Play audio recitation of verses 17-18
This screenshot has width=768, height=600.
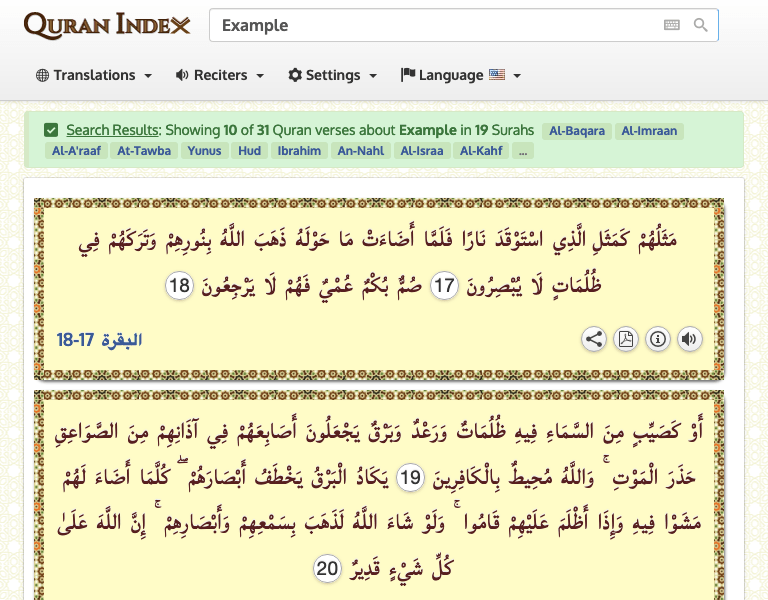pyautogui.click(x=690, y=339)
